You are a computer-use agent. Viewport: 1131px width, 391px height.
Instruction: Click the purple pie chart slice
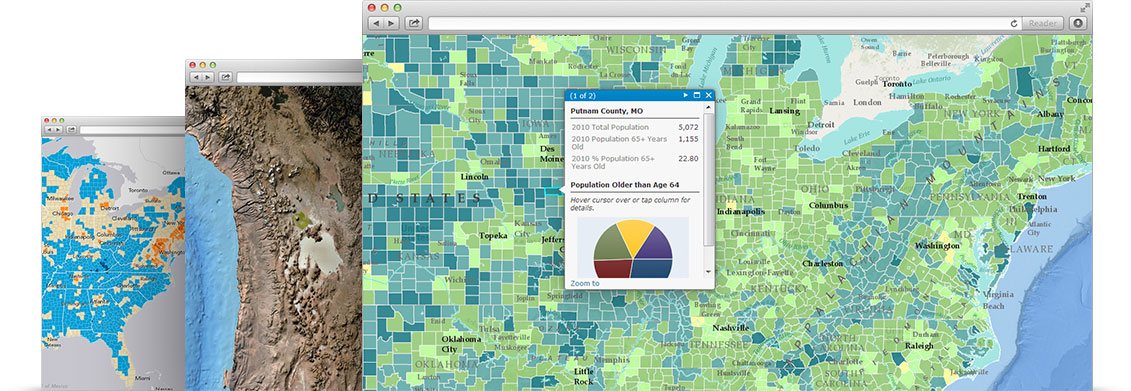[657, 245]
